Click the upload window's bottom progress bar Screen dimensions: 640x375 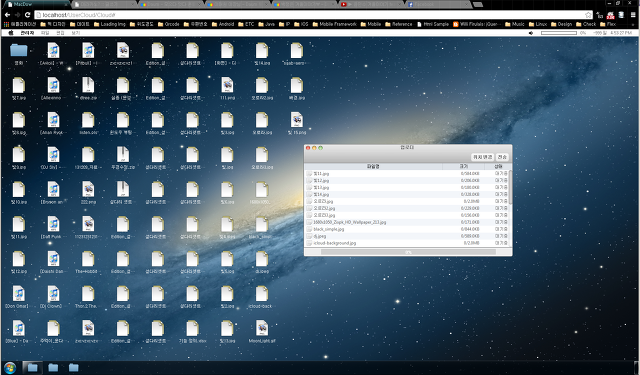pyautogui.click(x=408, y=252)
